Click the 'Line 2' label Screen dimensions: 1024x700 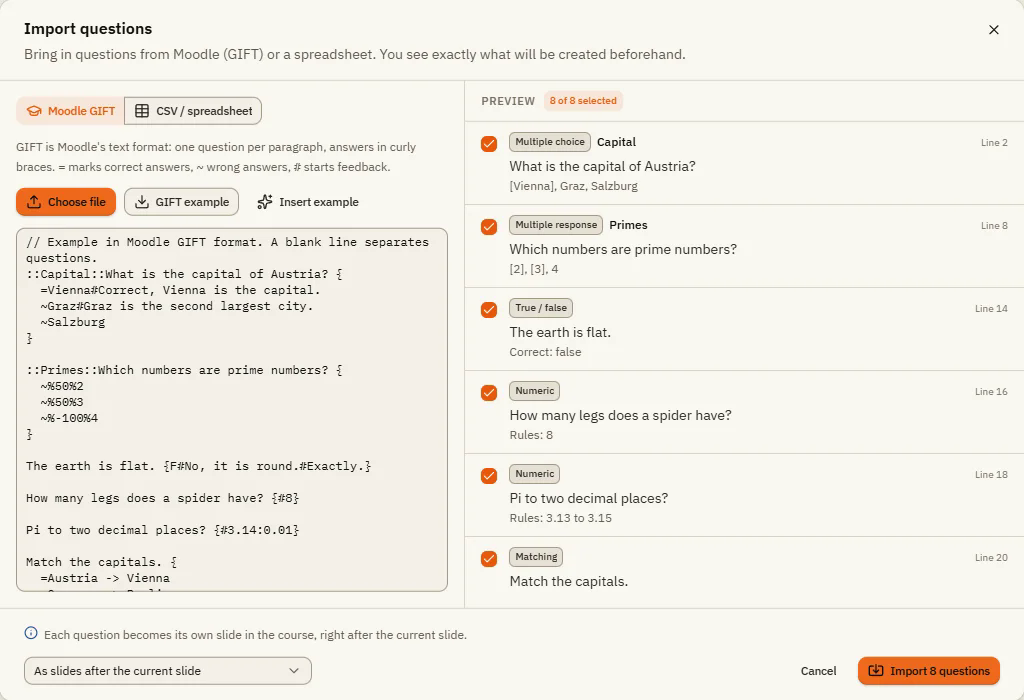[994, 142]
